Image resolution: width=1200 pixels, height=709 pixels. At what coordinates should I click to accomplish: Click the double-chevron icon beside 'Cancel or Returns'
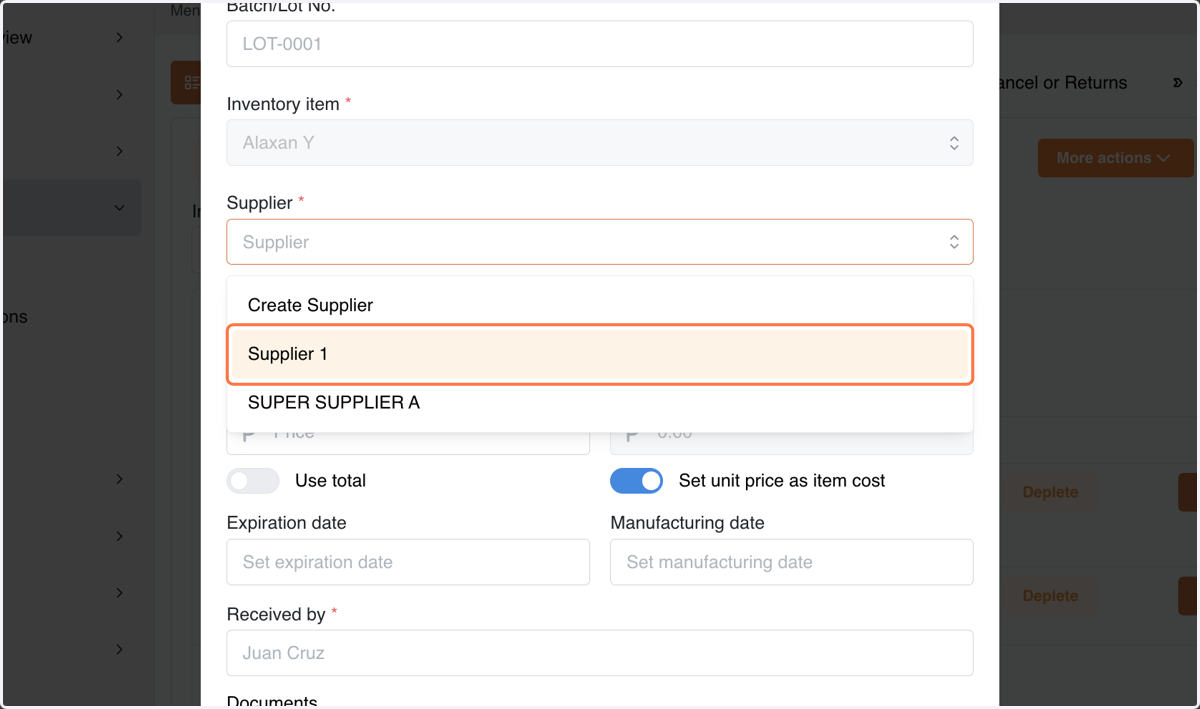point(1177,83)
